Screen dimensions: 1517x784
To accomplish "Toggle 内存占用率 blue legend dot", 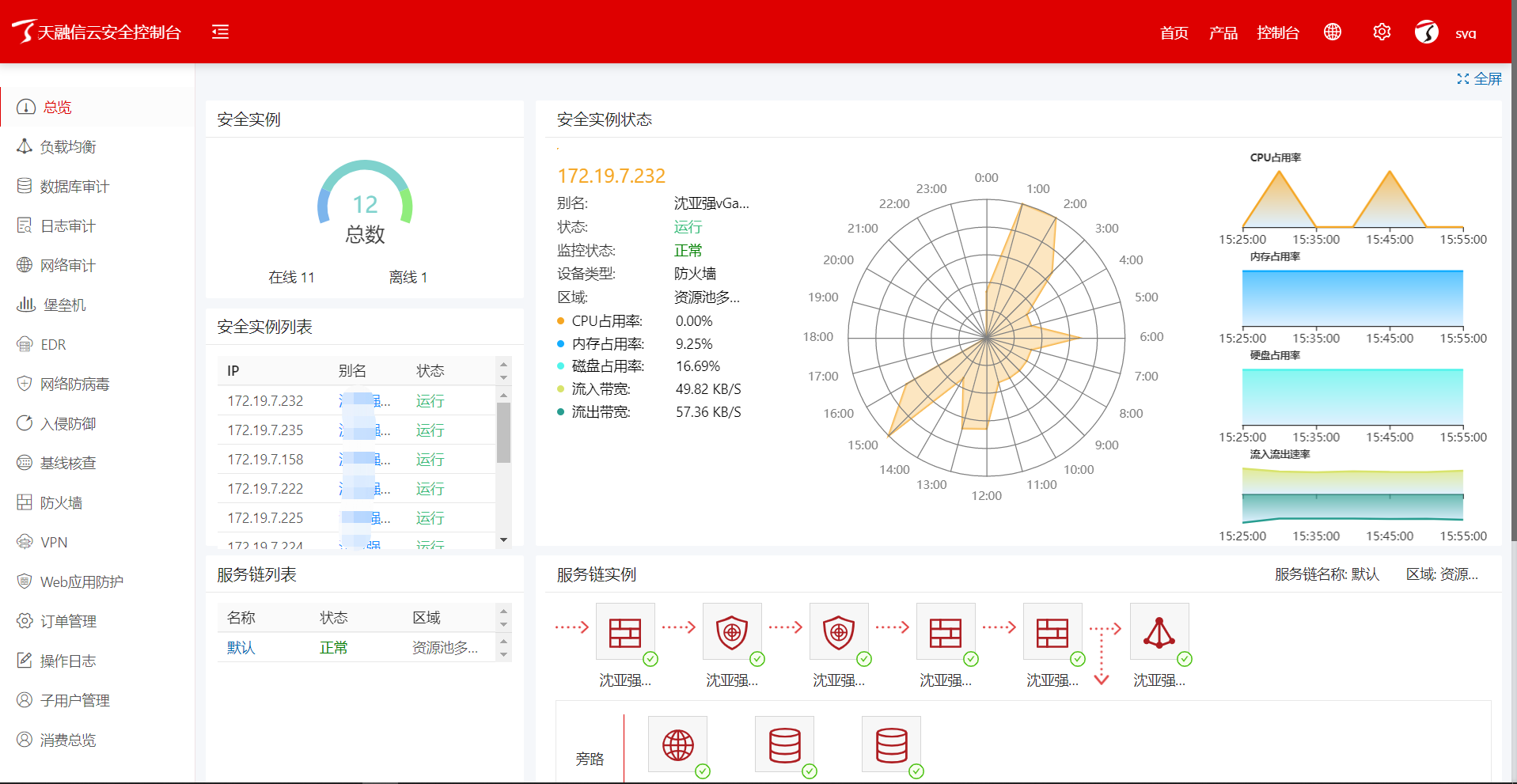I will pos(561,344).
